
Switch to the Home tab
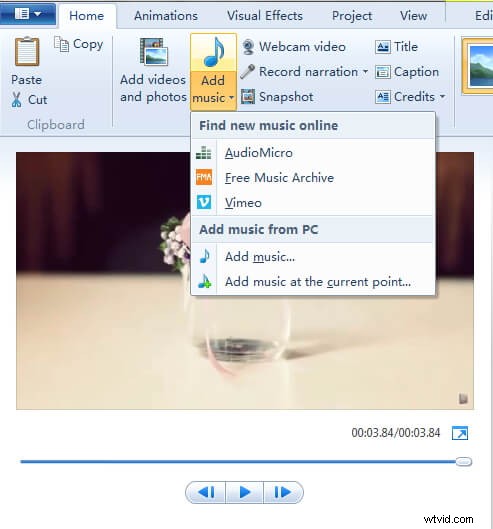pyautogui.click(x=86, y=16)
